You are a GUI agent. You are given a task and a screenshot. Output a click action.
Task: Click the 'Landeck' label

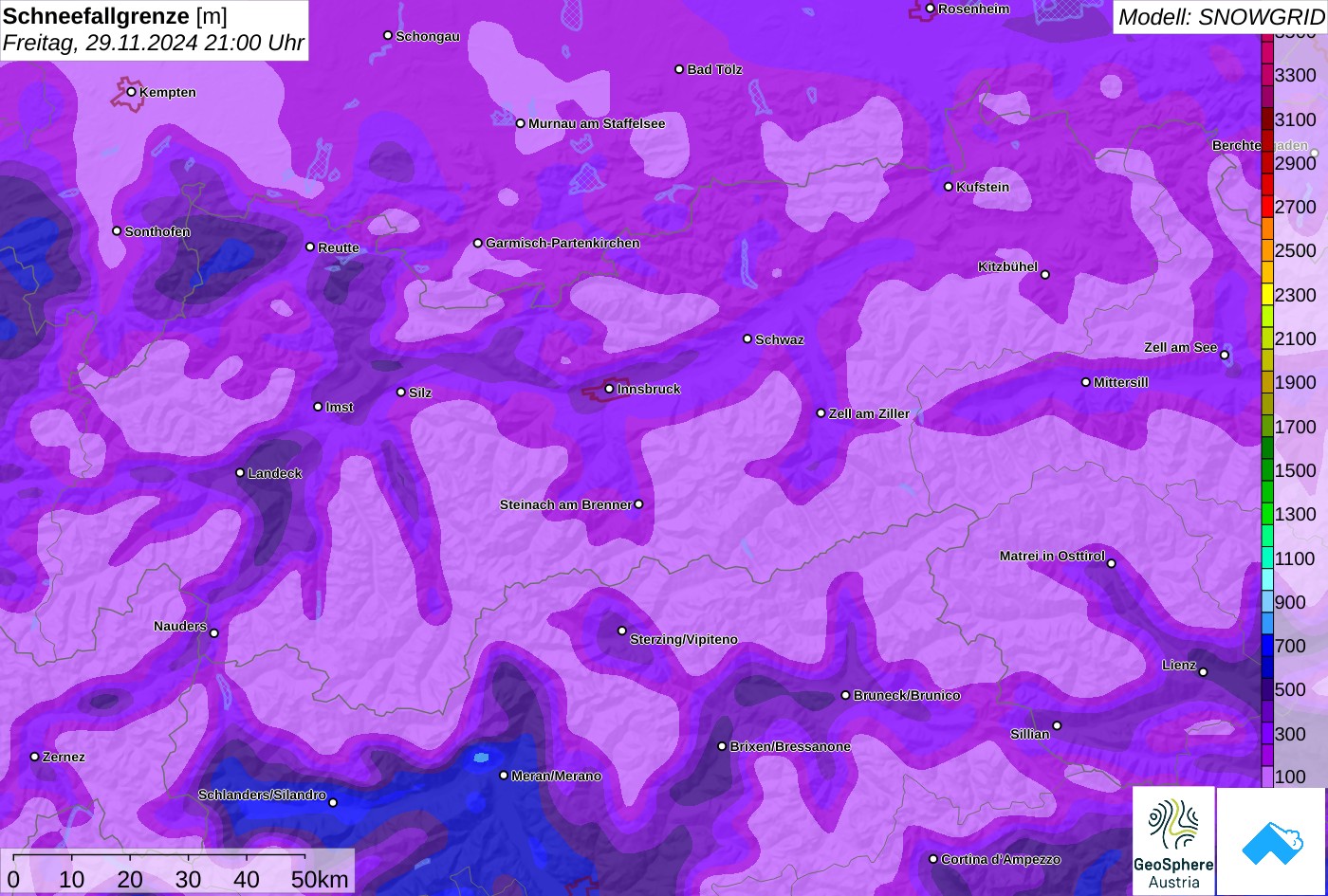coord(275,473)
